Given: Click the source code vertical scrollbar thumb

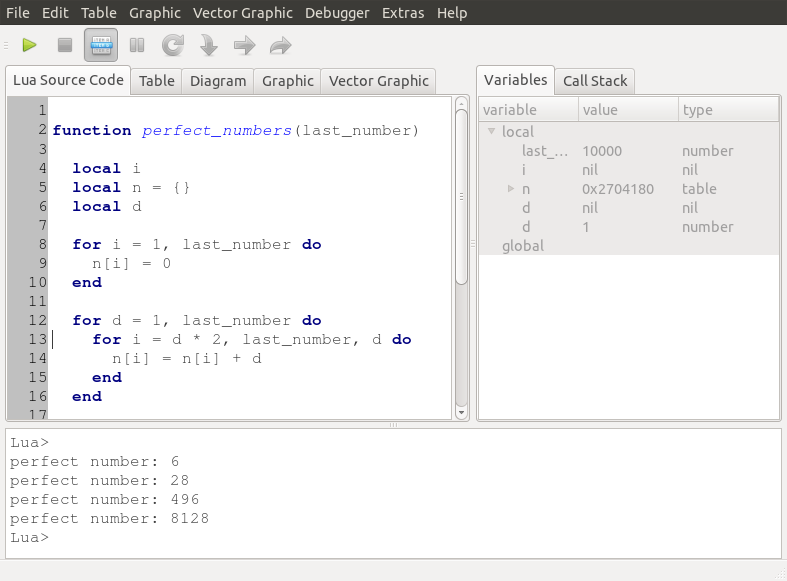Looking at the screenshot, I should (x=461, y=197).
